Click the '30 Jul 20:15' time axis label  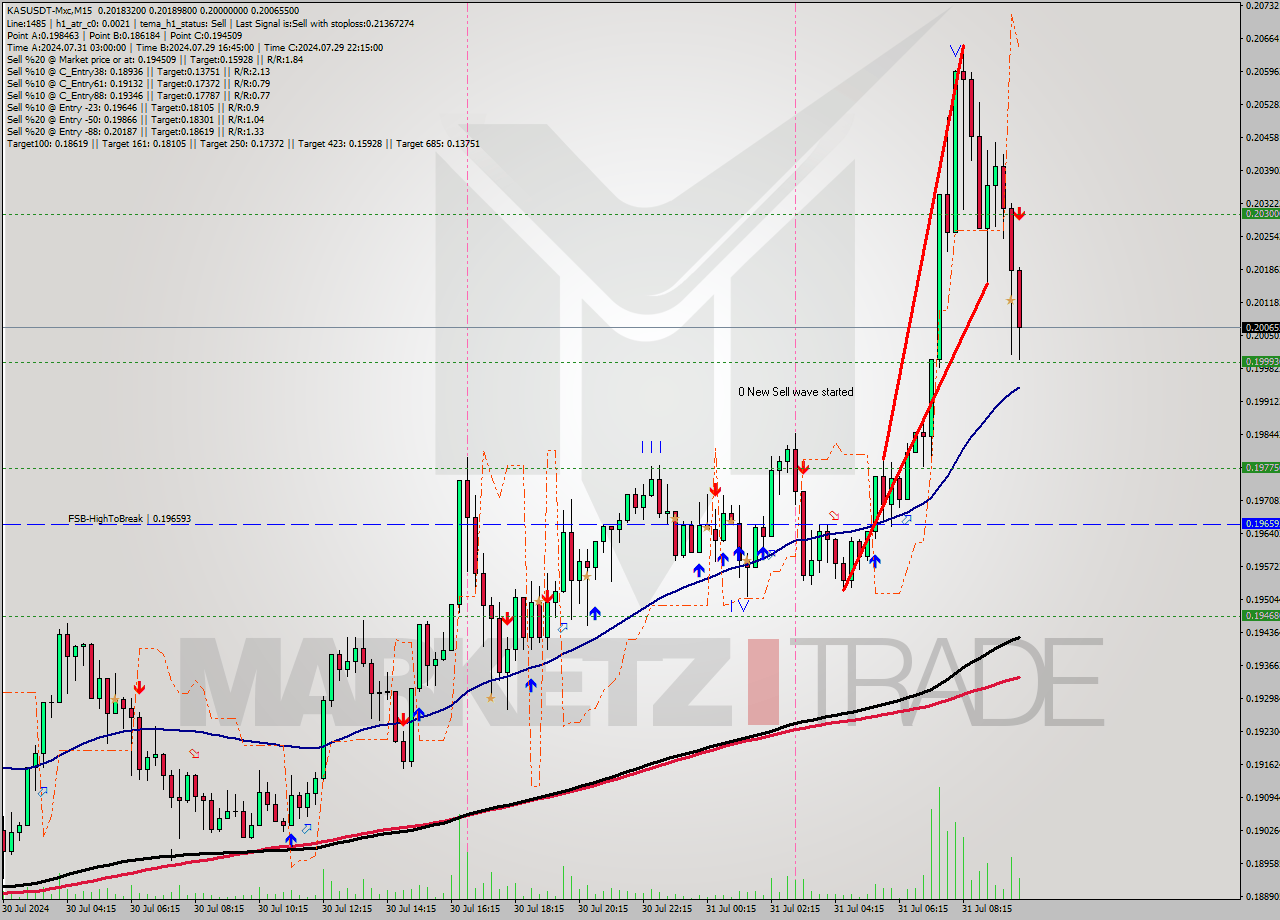[603, 910]
